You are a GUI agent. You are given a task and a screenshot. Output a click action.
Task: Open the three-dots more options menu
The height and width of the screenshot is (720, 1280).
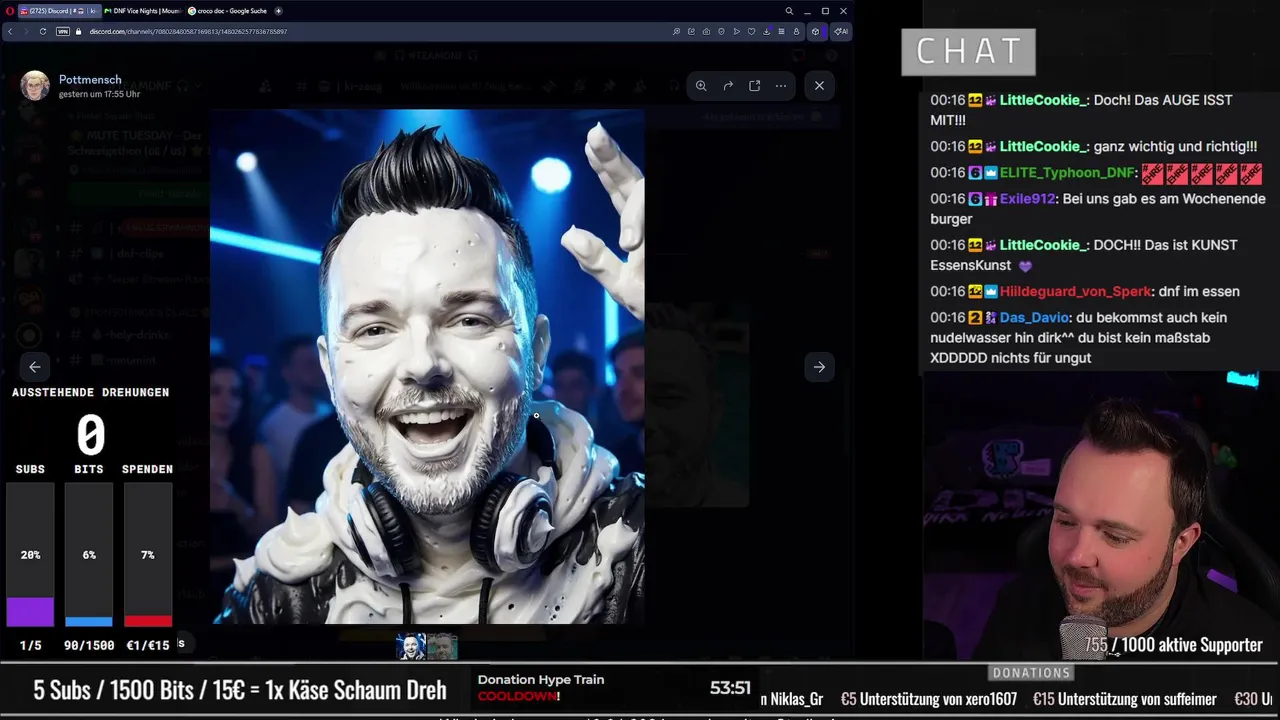[781, 86]
